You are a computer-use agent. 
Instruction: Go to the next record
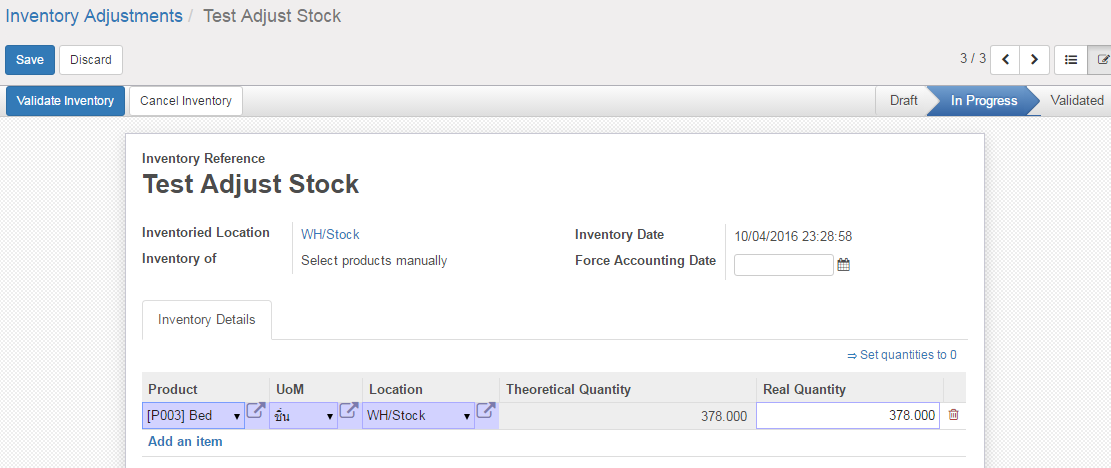[x=1034, y=60]
